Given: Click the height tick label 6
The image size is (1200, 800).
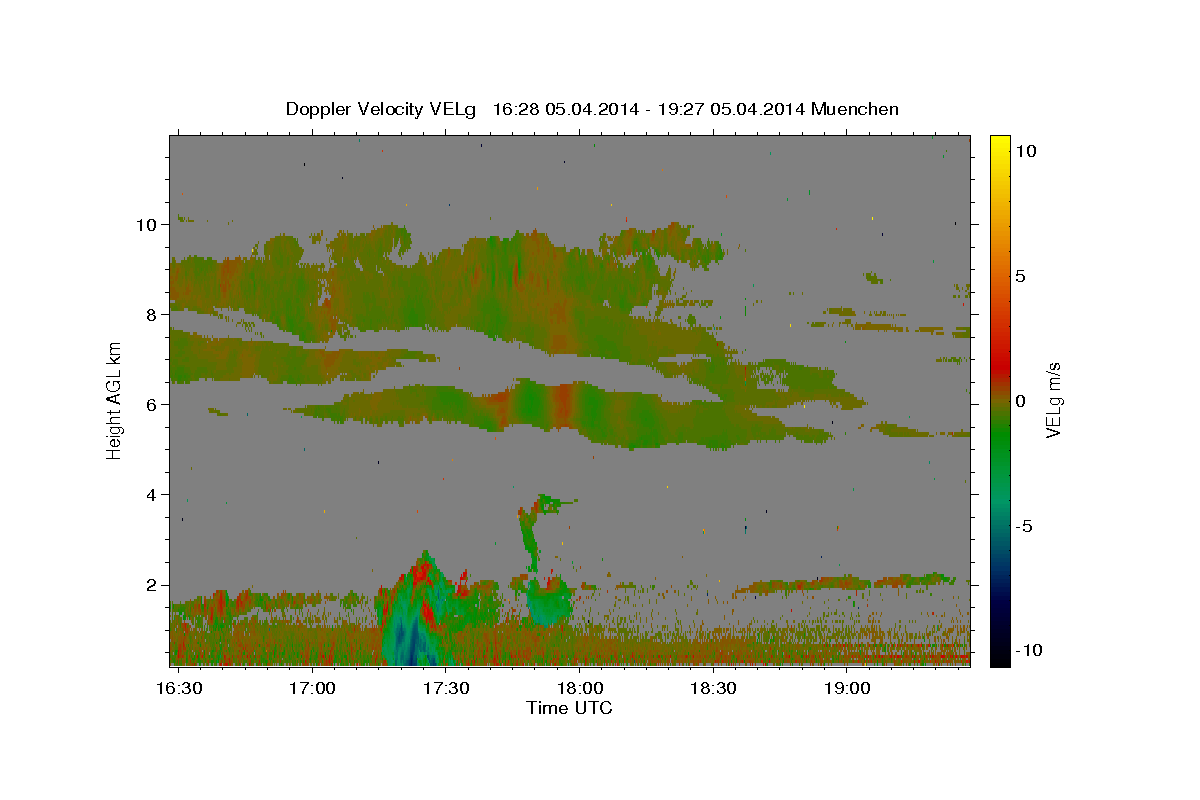Looking at the screenshot, I should click(152, 405).
